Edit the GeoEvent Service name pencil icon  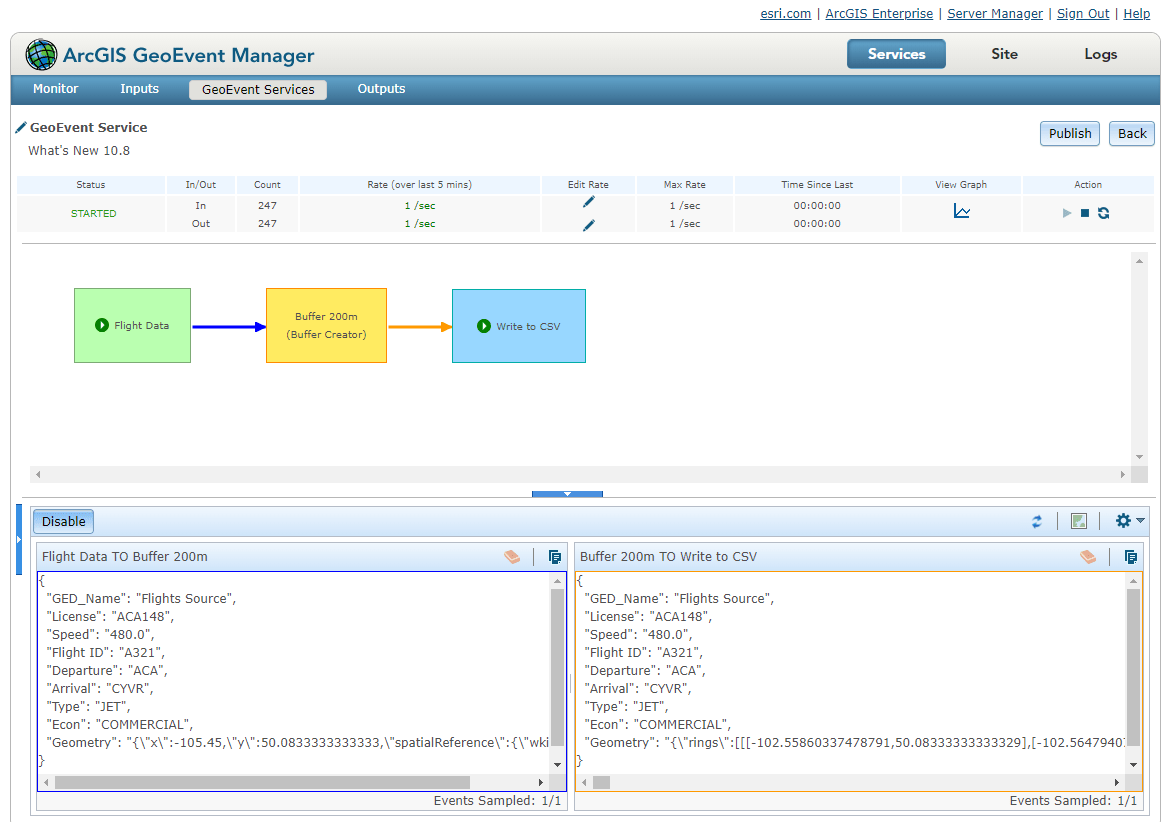tap(21, 128)
